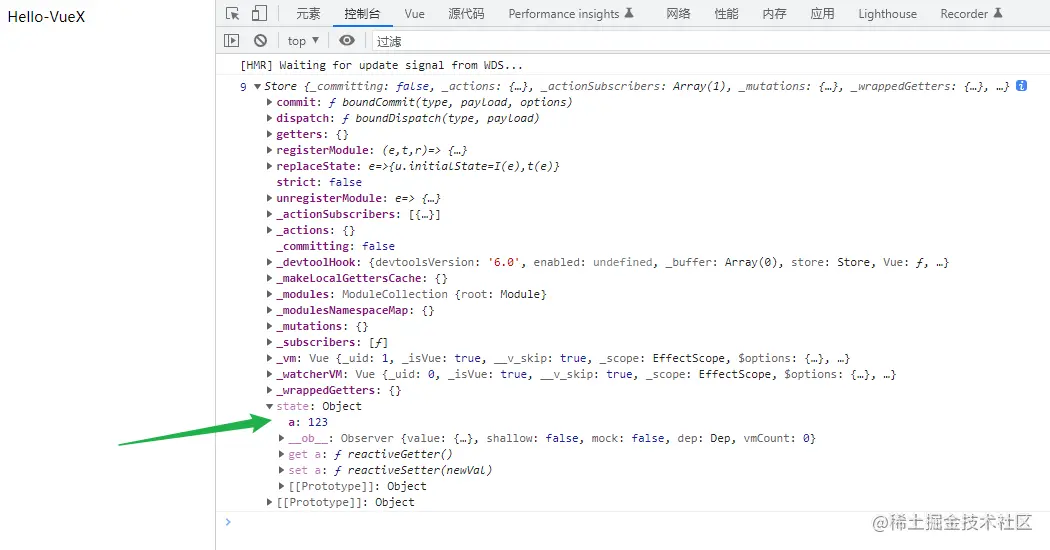This screenshot has height=550, width=1050.
Task: Expand the _modules ModuleCollection
Action: pyautogui.click(x=269, y=295)
